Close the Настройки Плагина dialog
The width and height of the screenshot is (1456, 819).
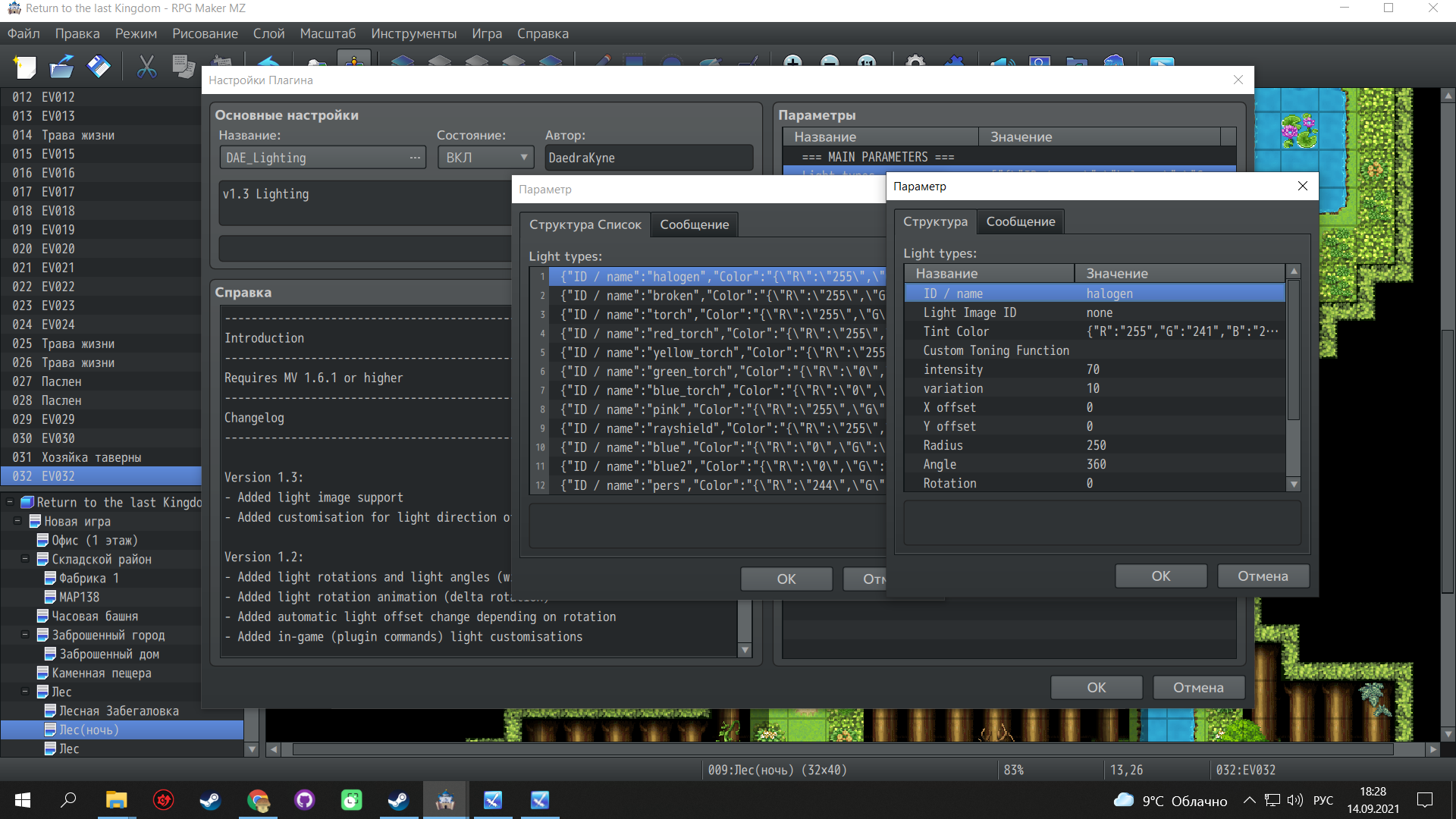pos(1238,80)
